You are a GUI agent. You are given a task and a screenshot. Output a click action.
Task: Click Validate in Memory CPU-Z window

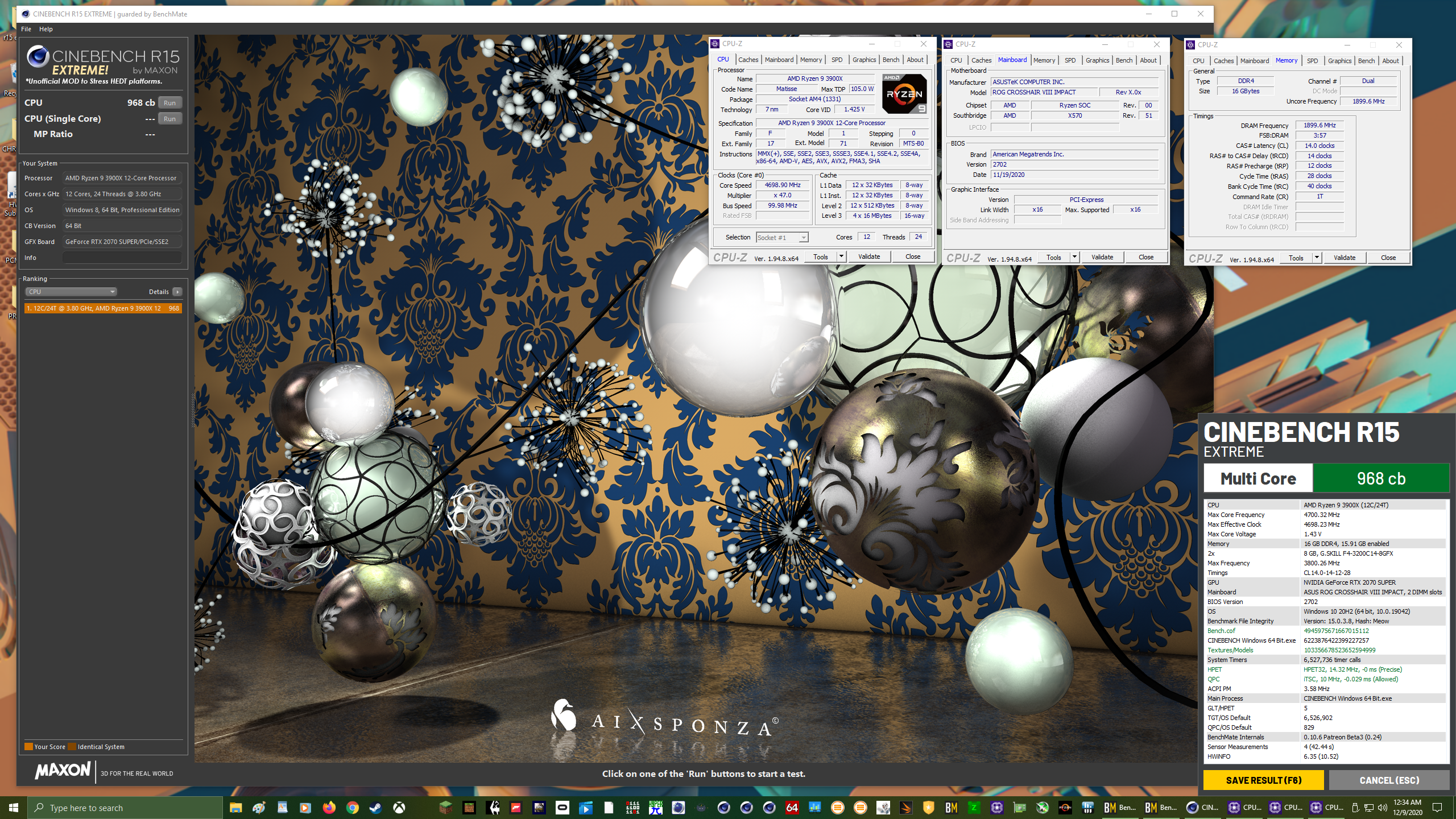tap(1345, 258)
